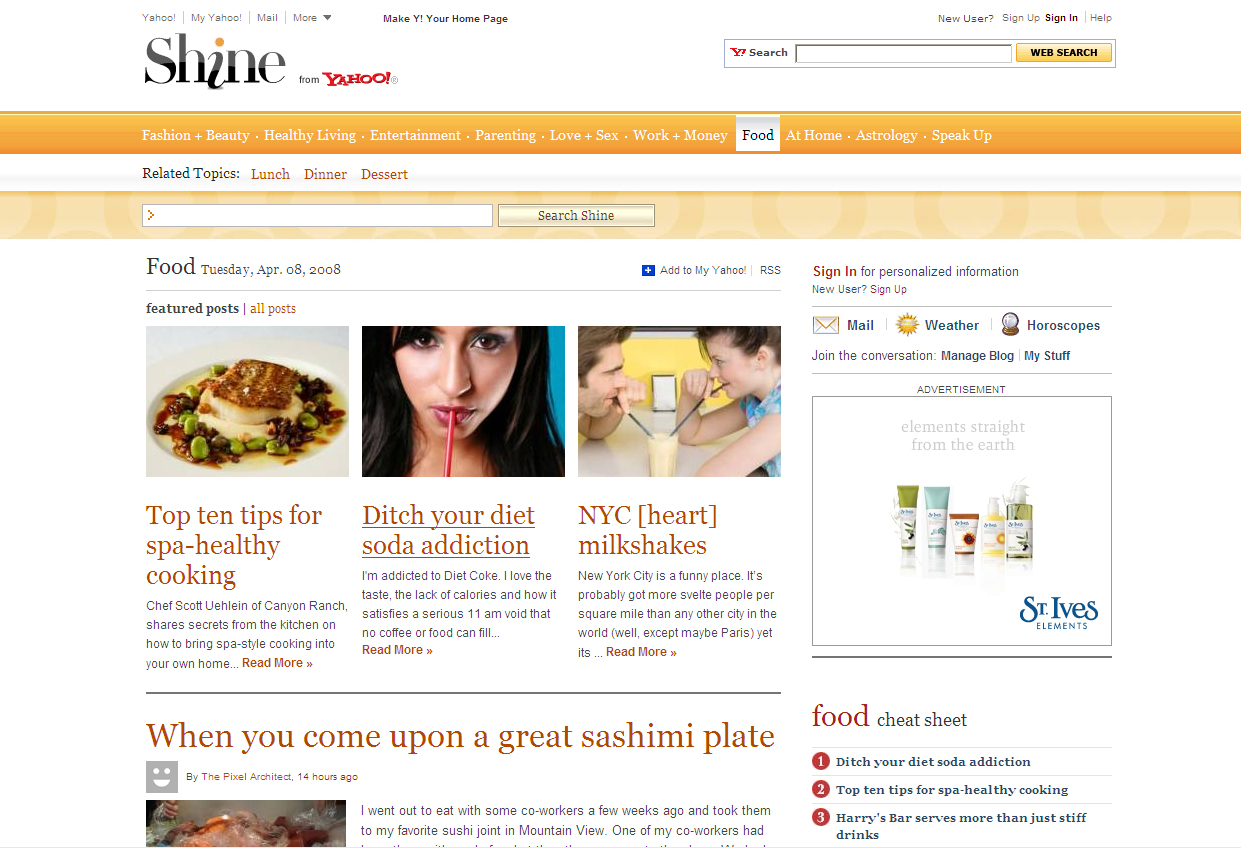1241x848 pixels.
Task: Click the Shine logo
Action: (x=215, y=61)
